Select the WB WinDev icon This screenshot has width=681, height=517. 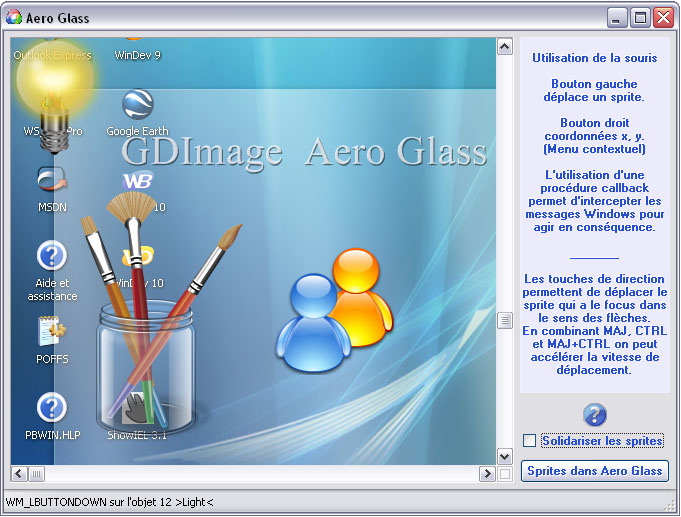tap(138, 181)
